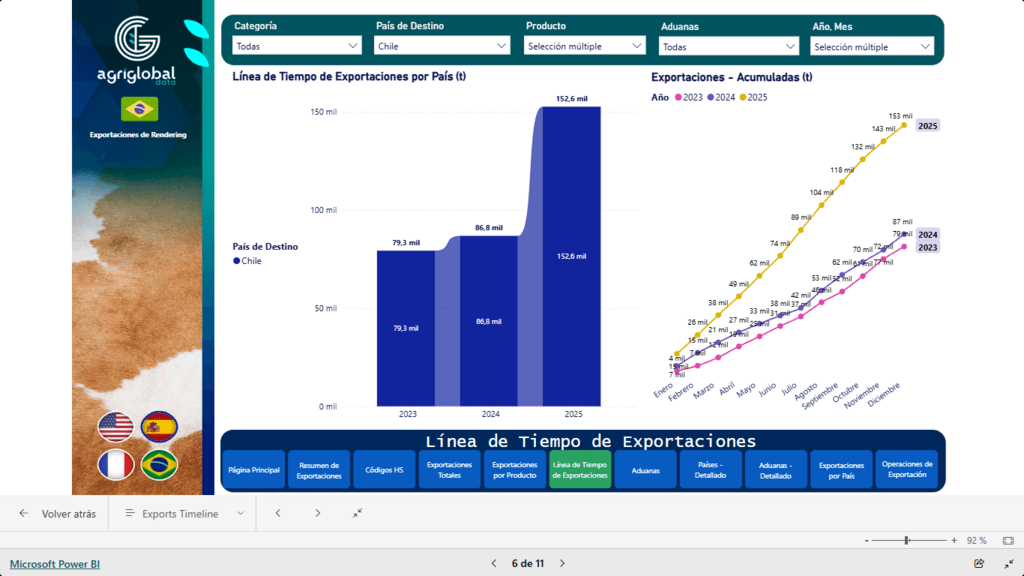Open the Códigos HS navigation tab
The image size is (1024, 576).
384,470
